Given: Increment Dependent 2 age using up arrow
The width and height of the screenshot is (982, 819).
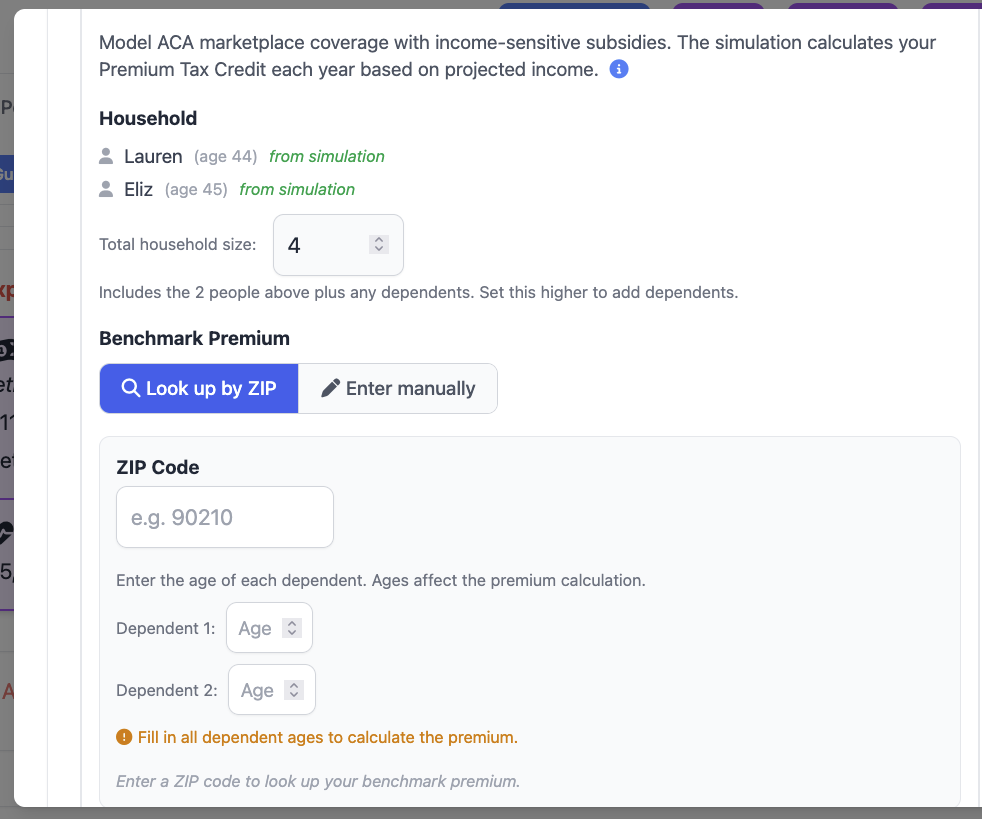Looking at the screenshot, I should (x=294, y=685).
